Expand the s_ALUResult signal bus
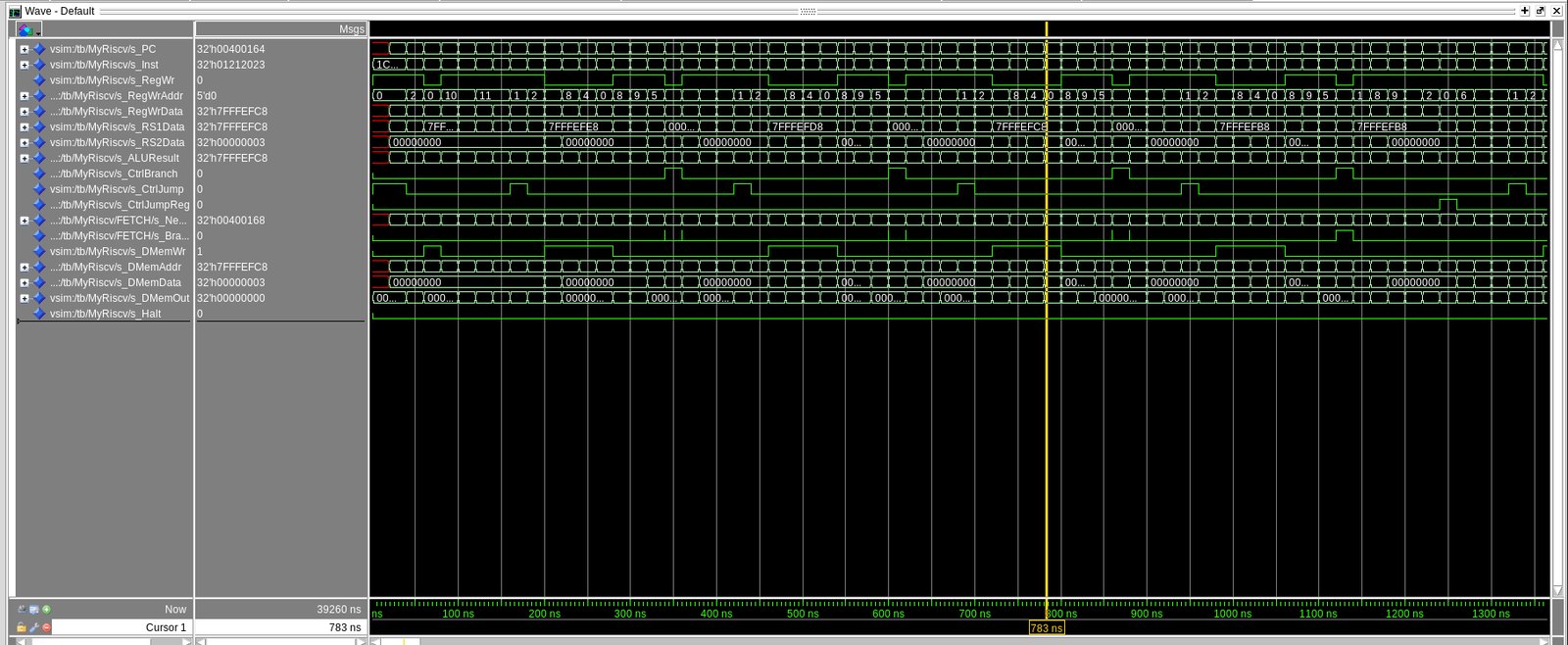This screenshot has height=645, width=1568. click(24, 158)
